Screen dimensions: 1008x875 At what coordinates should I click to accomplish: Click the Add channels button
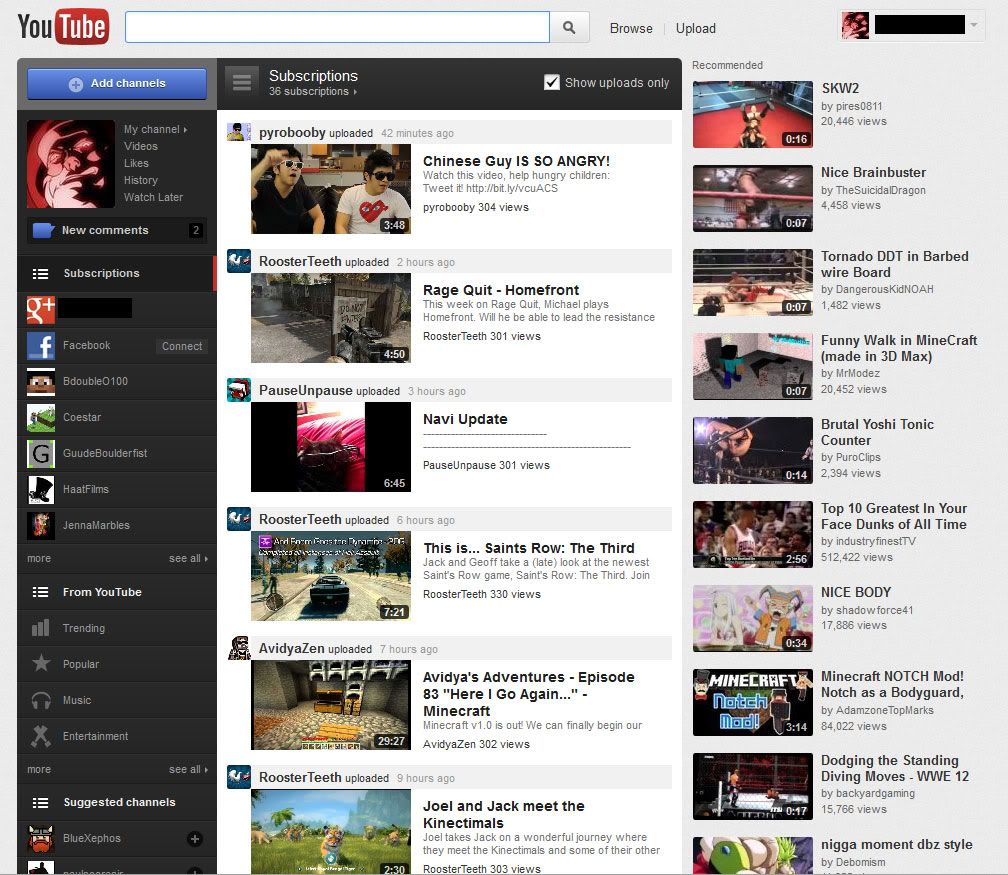[117, 84]
